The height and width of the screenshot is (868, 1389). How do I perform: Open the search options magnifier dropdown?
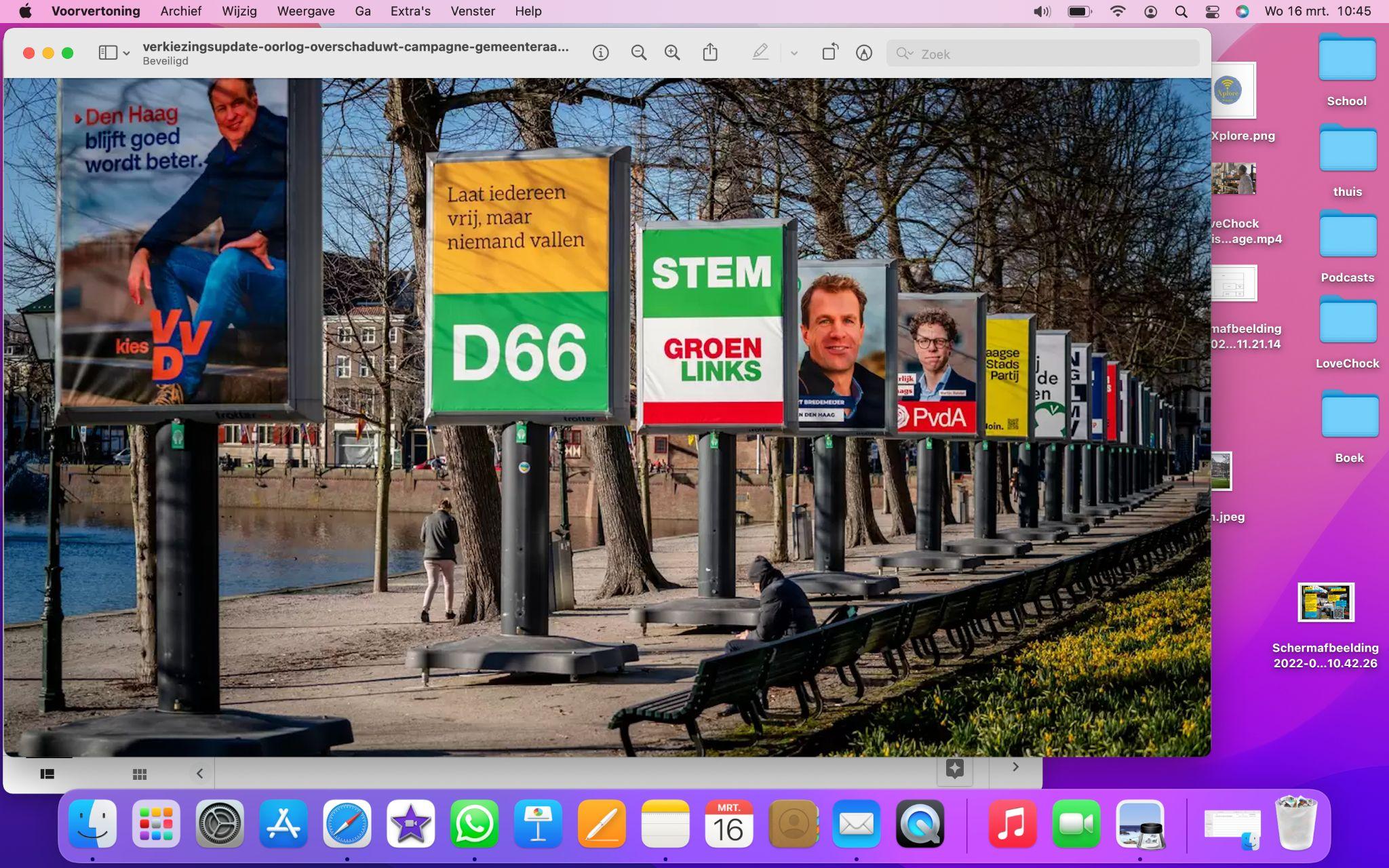pos(905,54)
